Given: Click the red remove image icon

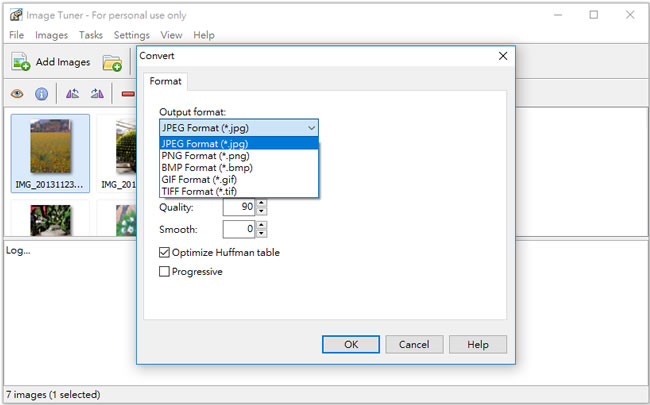Looking at the screenshot, I should click(x=128, y=94).
